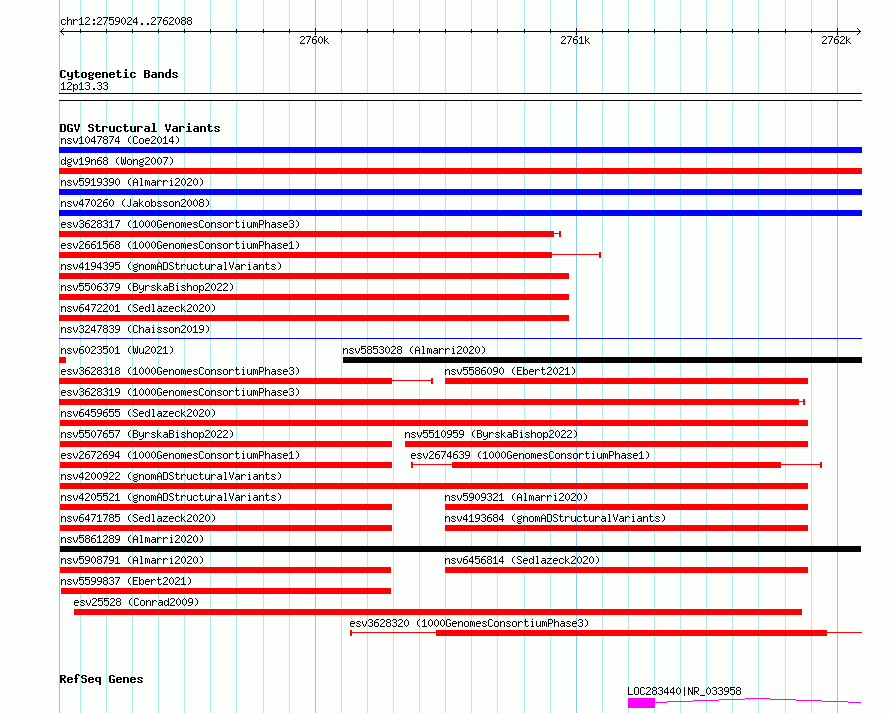Click the 2761k ruler tick label

pos(575,40)
